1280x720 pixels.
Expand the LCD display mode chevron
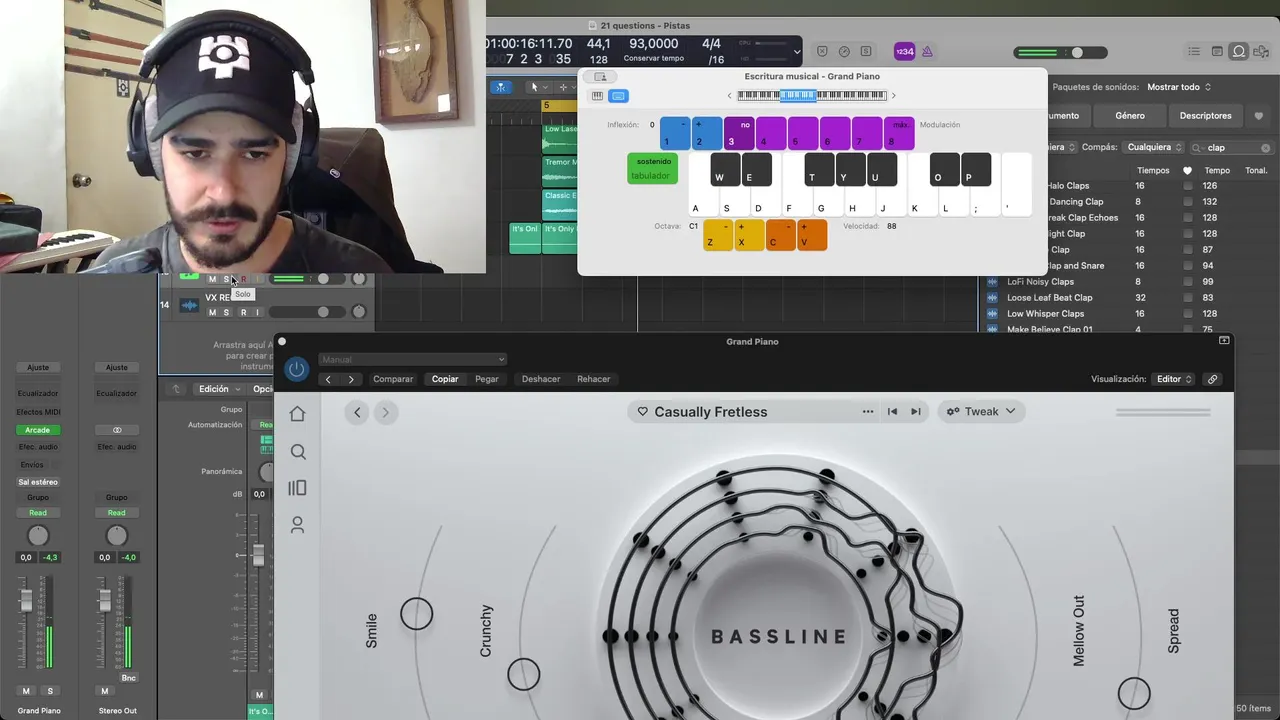(797, 51)
